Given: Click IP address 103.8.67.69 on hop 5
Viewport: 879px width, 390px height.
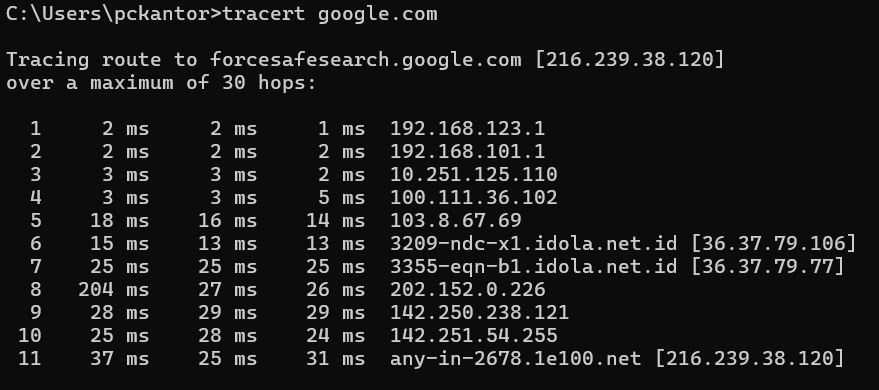Looking at the screenshot, I should (x=456, y=221).
